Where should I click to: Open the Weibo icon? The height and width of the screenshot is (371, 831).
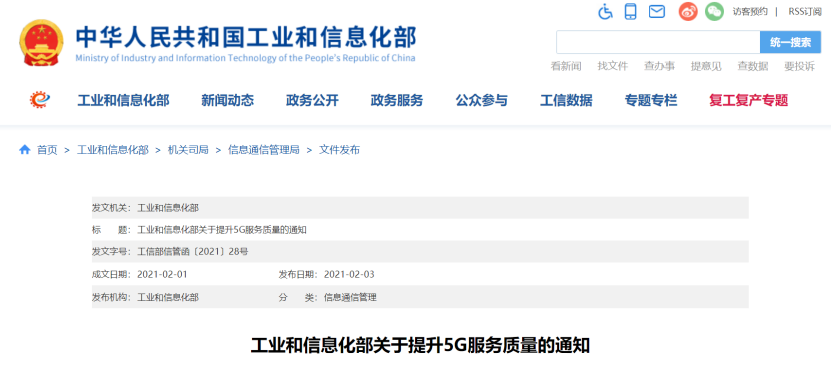tap(688, 12)
